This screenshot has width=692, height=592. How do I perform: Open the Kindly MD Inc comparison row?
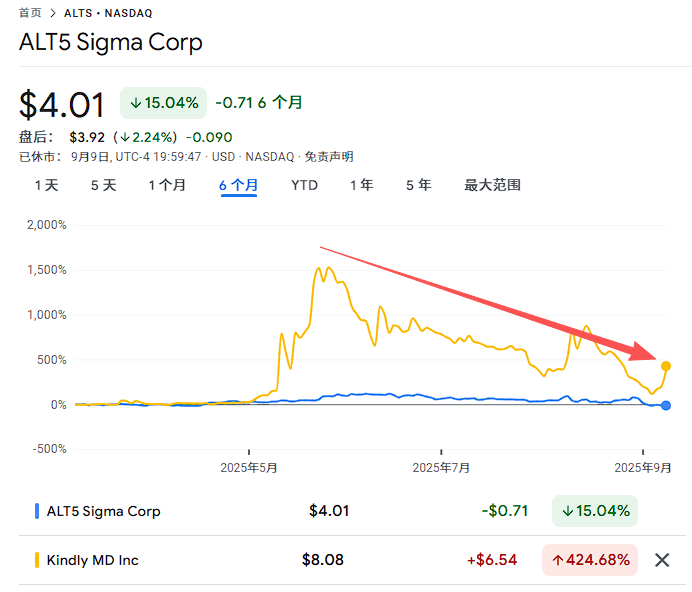click(93, 560)
